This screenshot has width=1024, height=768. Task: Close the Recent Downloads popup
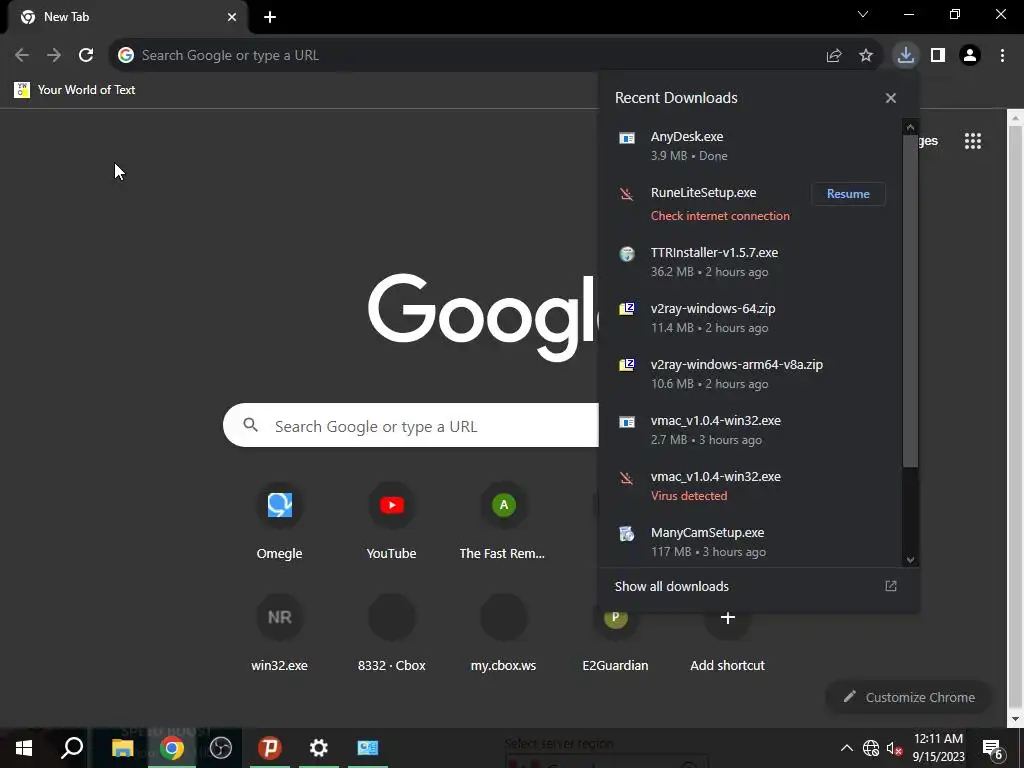point(891,98)
